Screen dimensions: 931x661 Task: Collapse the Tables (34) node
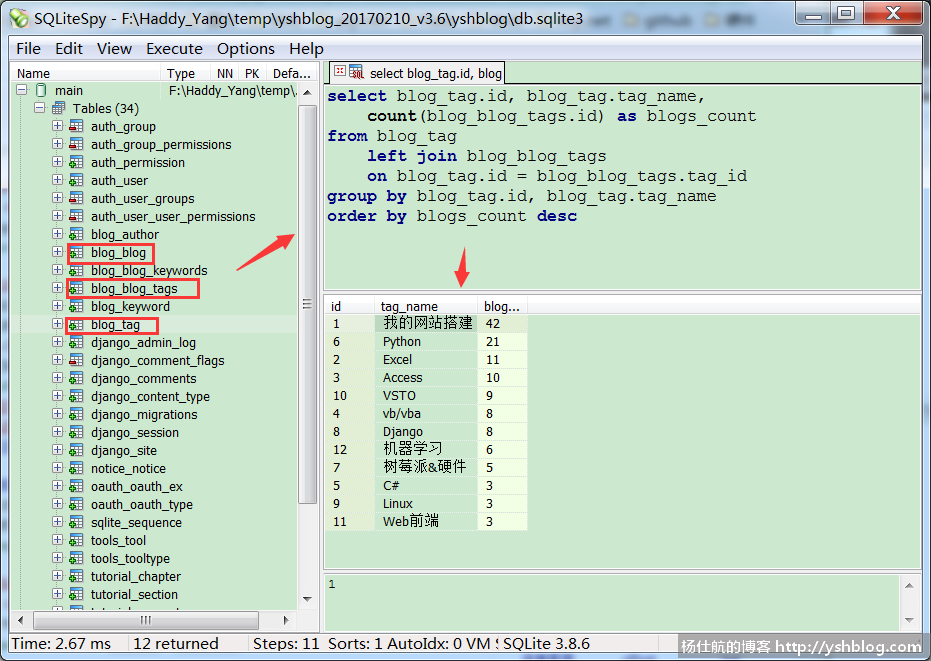coord(40,107)
